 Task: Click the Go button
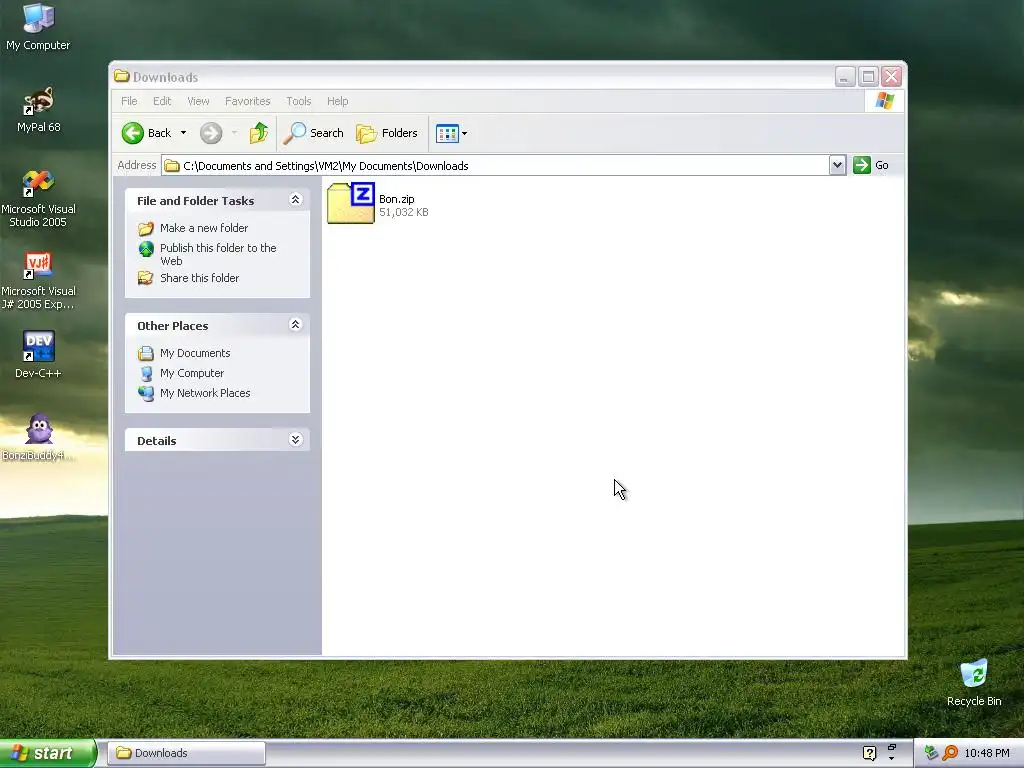(871, 165)
